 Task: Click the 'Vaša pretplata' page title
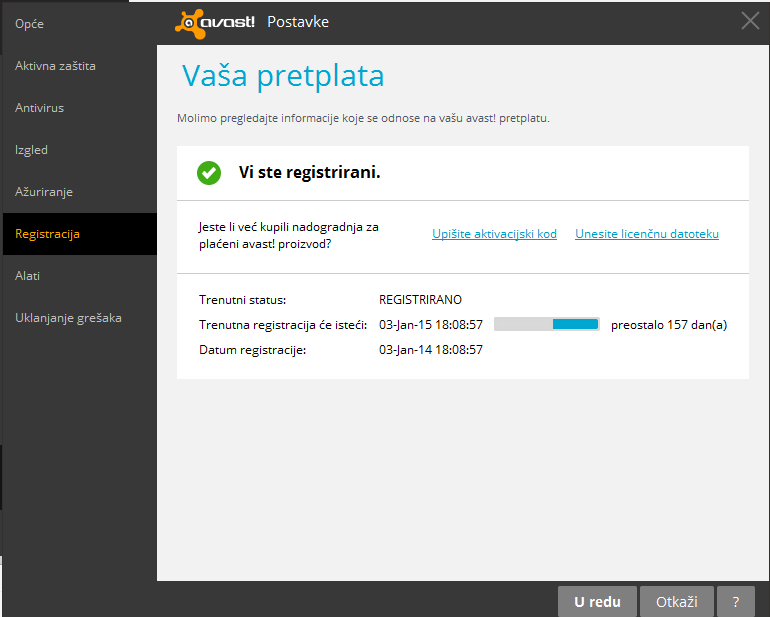click(x=283, y=76)
